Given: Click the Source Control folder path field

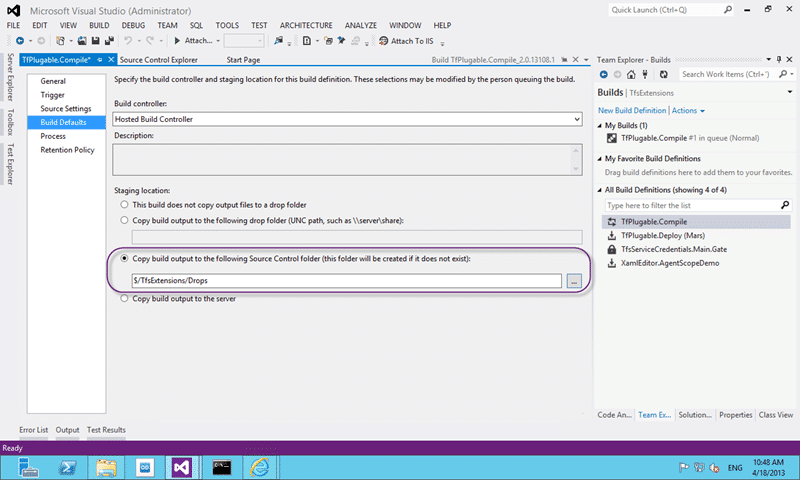Looking at the screenshot, I should click(346, 281).
